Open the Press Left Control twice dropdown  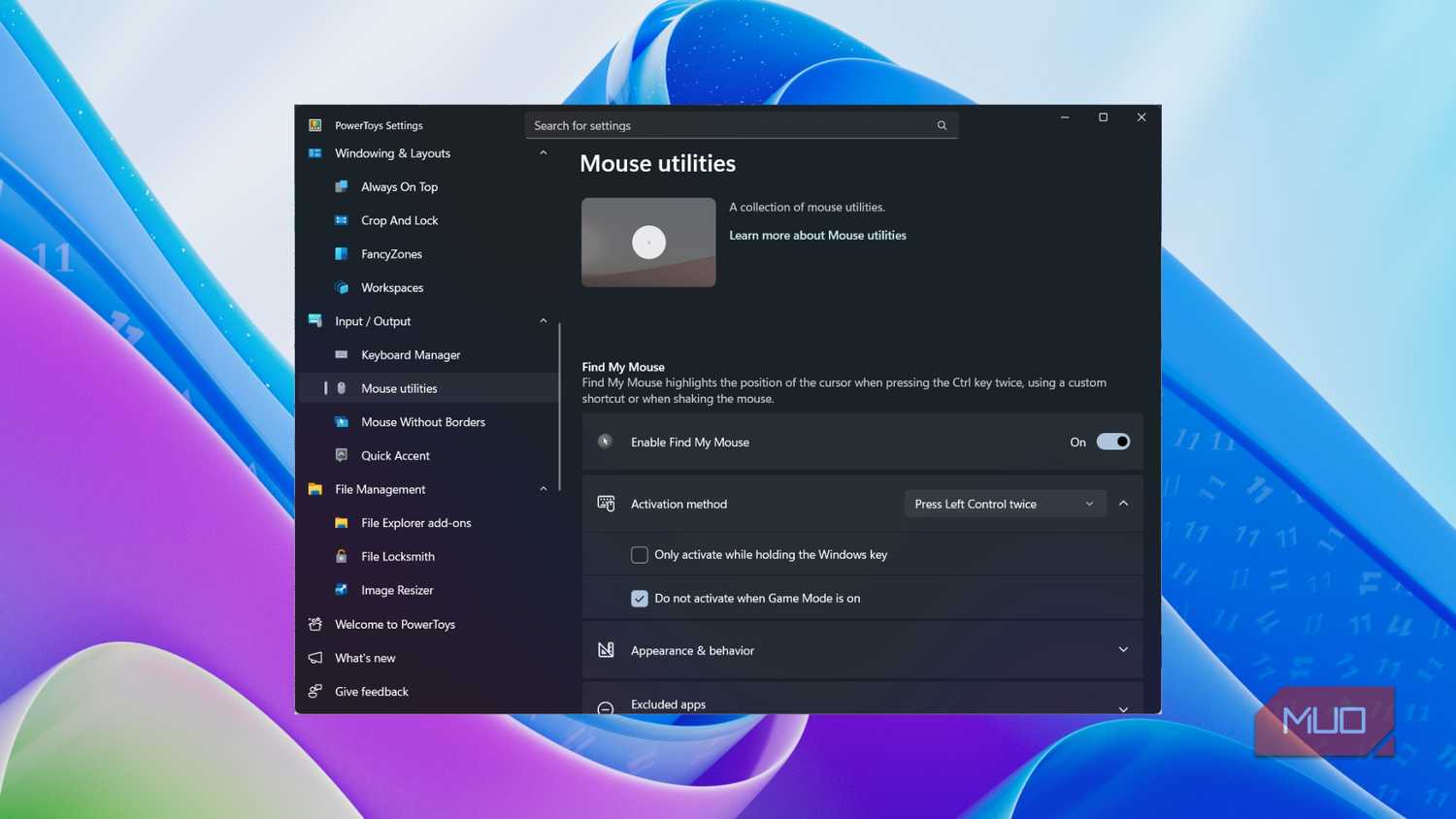[x=1005, y=504]
